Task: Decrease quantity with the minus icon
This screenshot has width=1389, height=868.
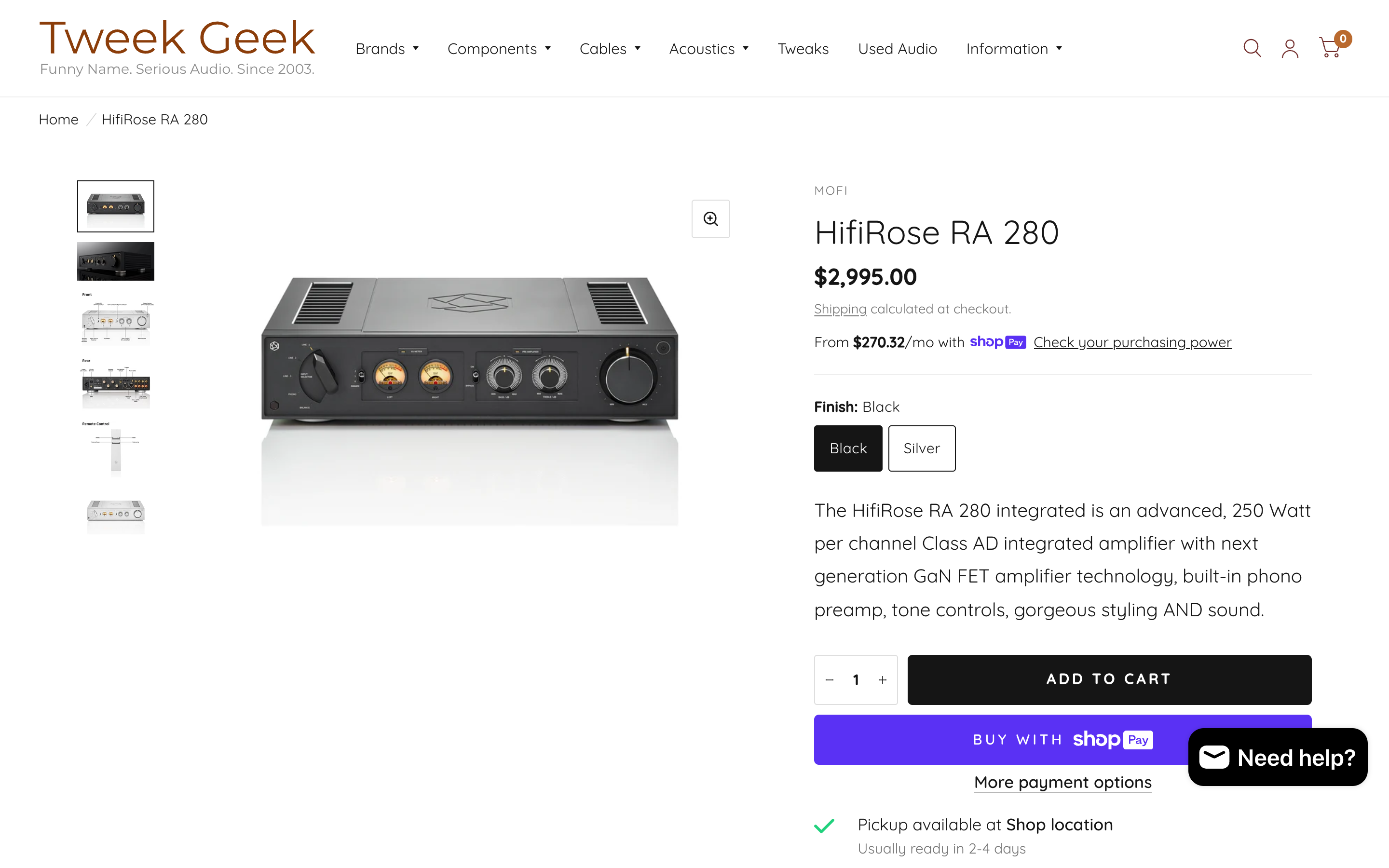Action: (x=830, y=680)
